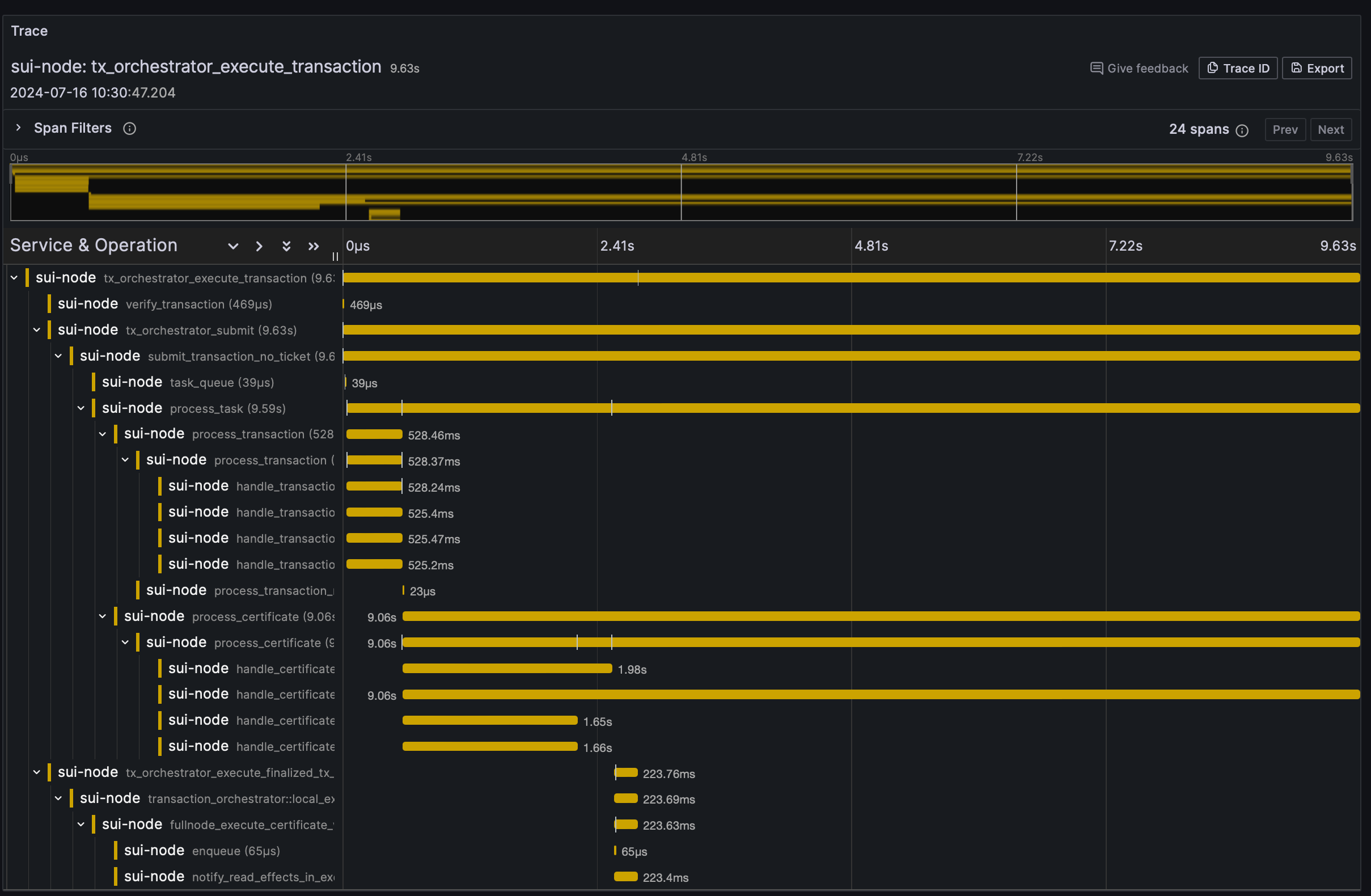Collapse the transaction_orchestrator::local_ex span
1371x896 pixels.
(58, 798)
